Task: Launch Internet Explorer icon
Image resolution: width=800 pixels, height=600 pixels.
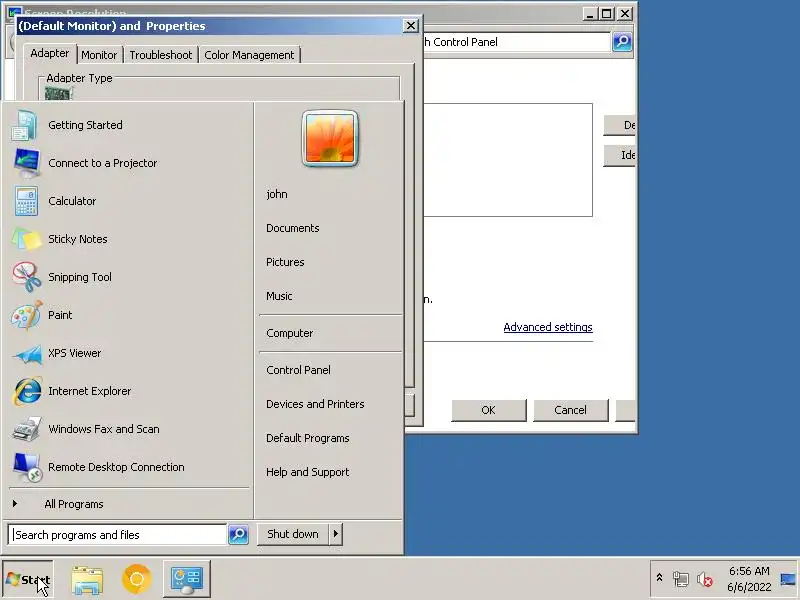Action: click(x=27, y=391)
